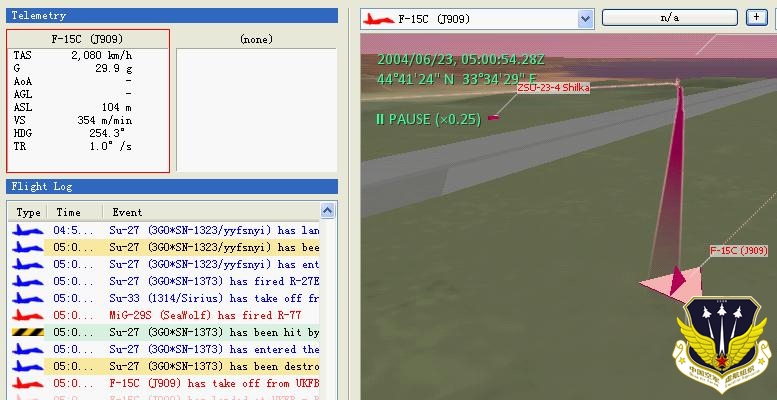
Task: Select log event 'Su-27 (3GO*SN-1323/yyfsnyi) has lan'
Action: pos(214,230)
